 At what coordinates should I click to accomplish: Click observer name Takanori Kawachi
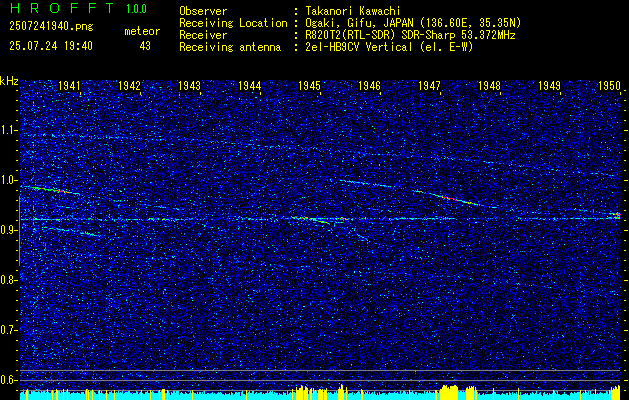(x=351, y=11)
